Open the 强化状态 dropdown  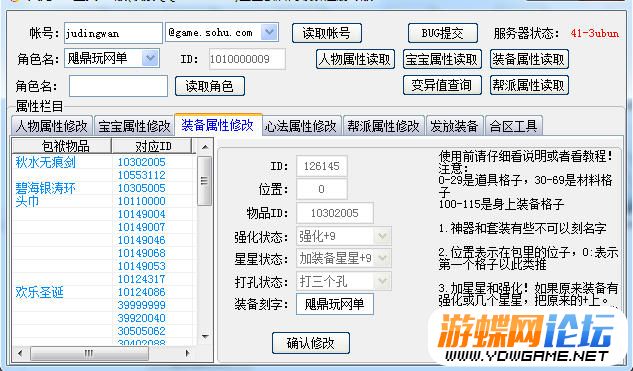click(x=382, y=236)
